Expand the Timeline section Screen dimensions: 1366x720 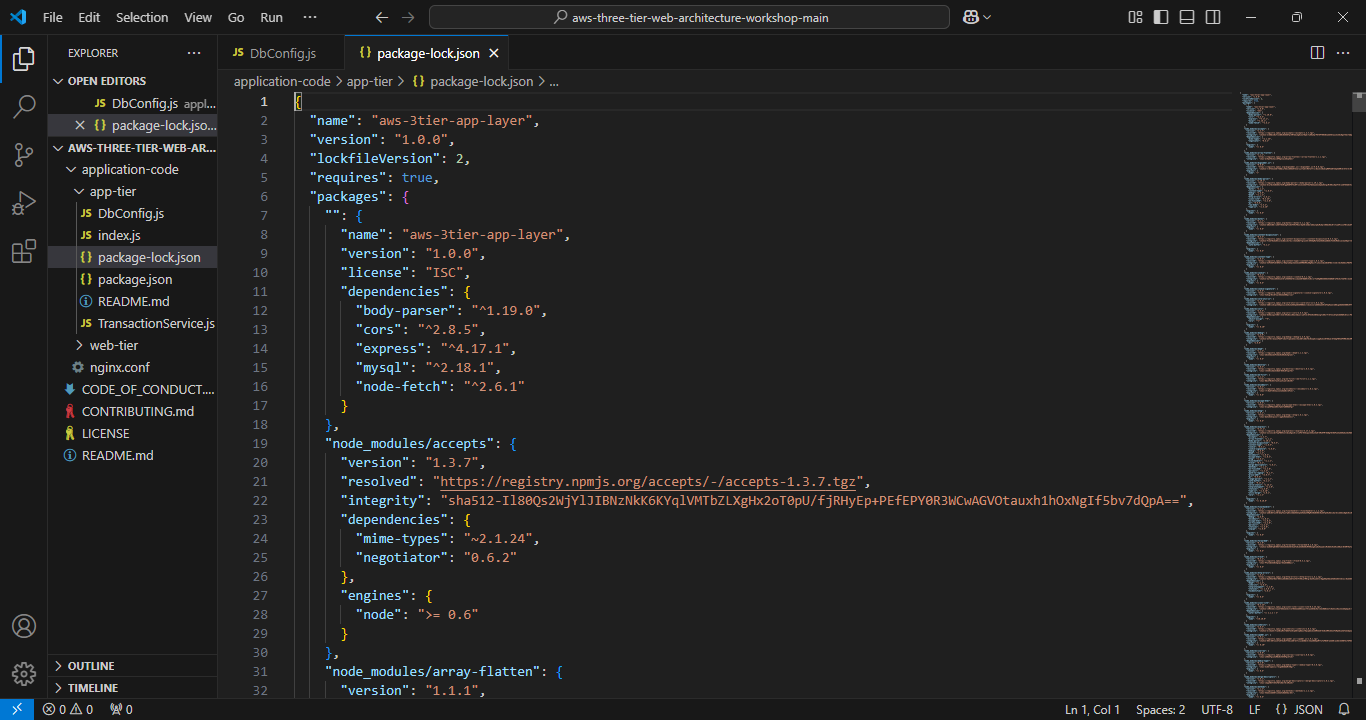pyautogui.click(x=58, y=688)
